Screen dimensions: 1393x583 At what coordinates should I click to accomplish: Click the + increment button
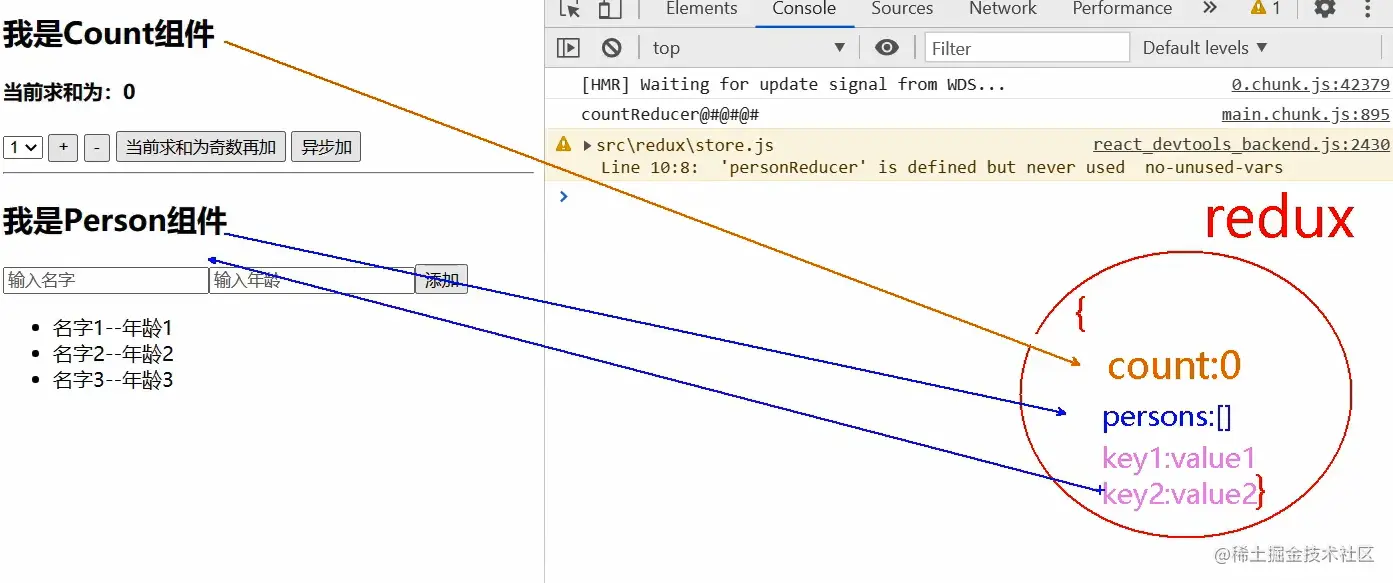(63, 147)
